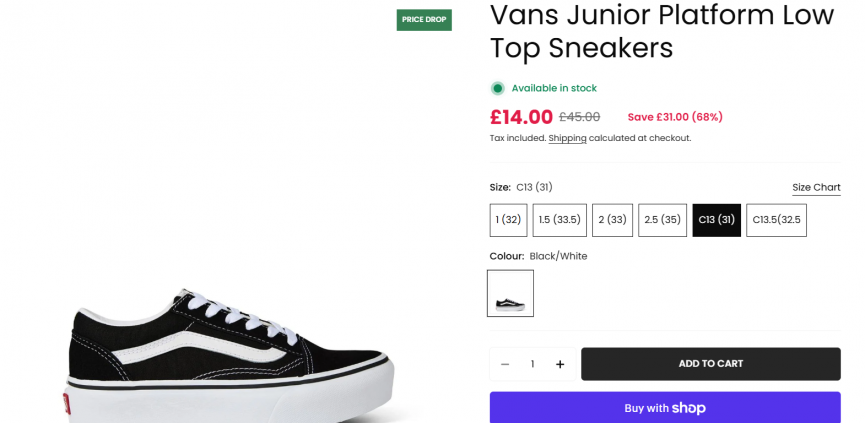This screenshot has height=423, width=865.
Task: Decrease quantity with the minus icon
Action: point(505,364)
